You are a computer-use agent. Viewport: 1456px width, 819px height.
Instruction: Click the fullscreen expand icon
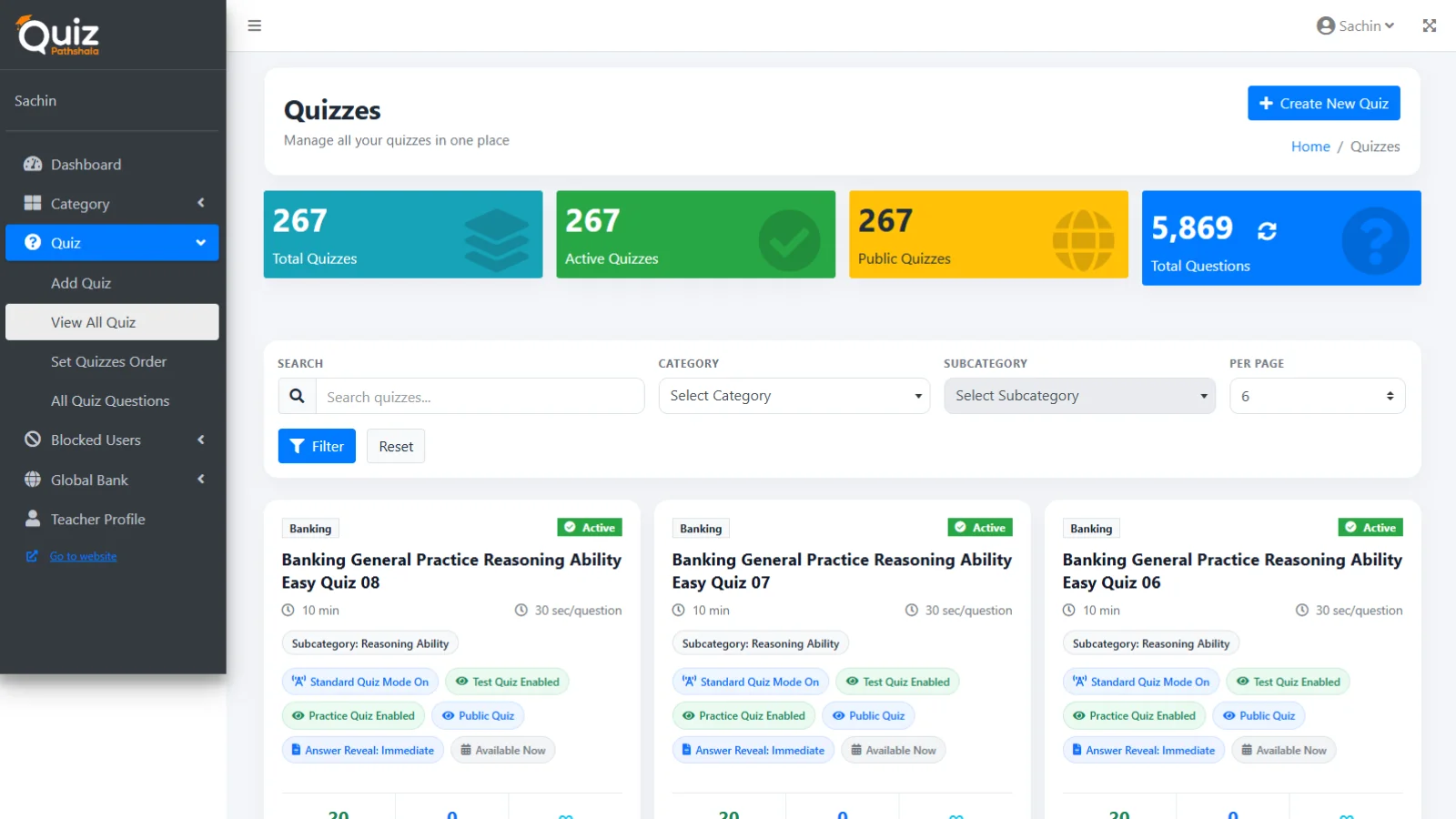pyautogui.click(x=1430, y=25)
